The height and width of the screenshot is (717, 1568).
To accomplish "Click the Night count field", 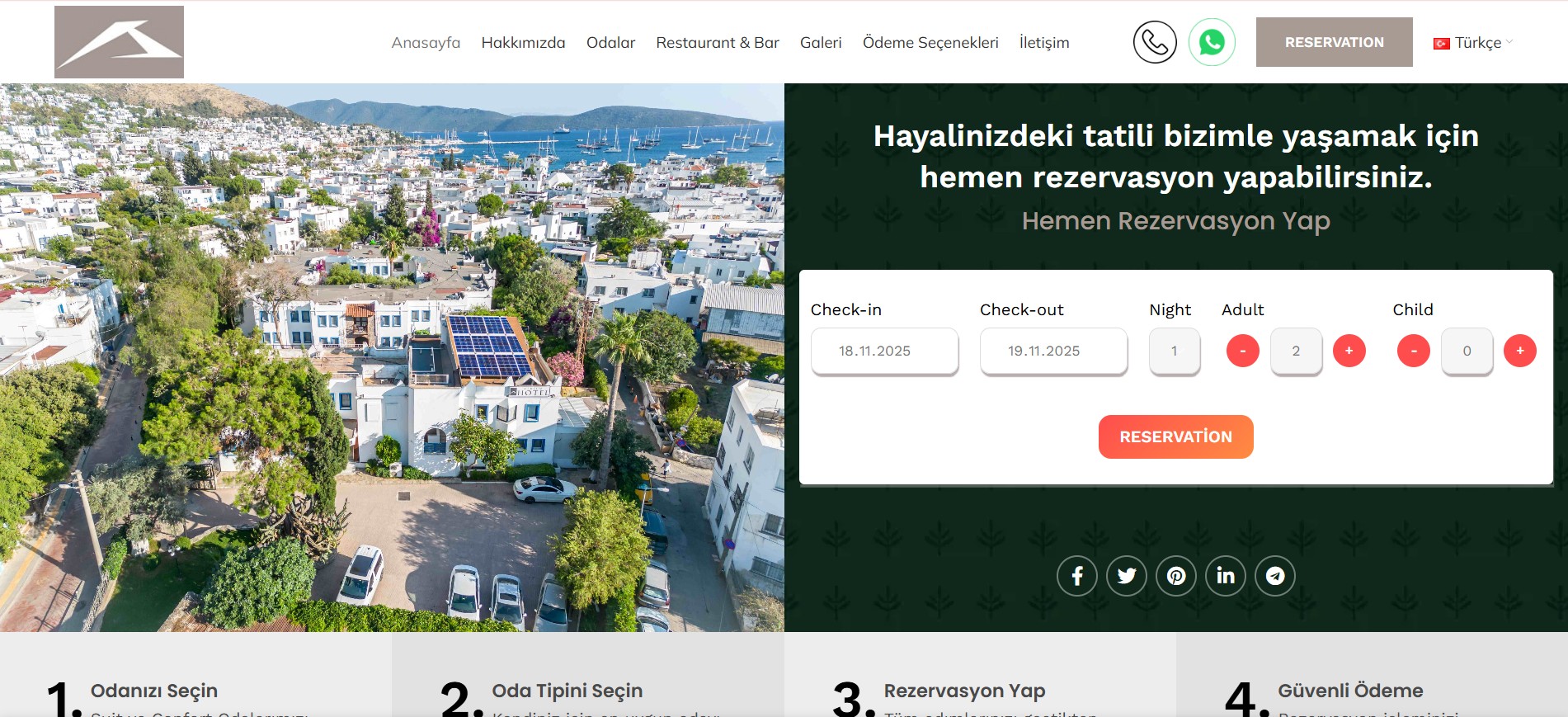I will [x=1174, y=351].
